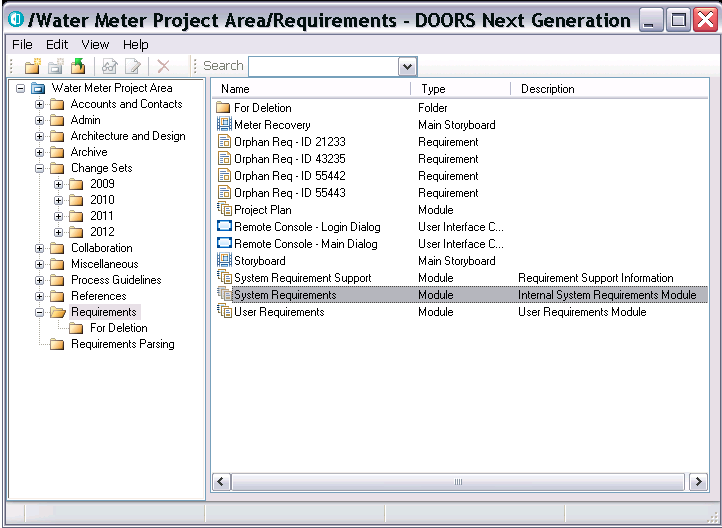
Task: Expand the Architecture and Design folder
Action: [x=40, y=136]
